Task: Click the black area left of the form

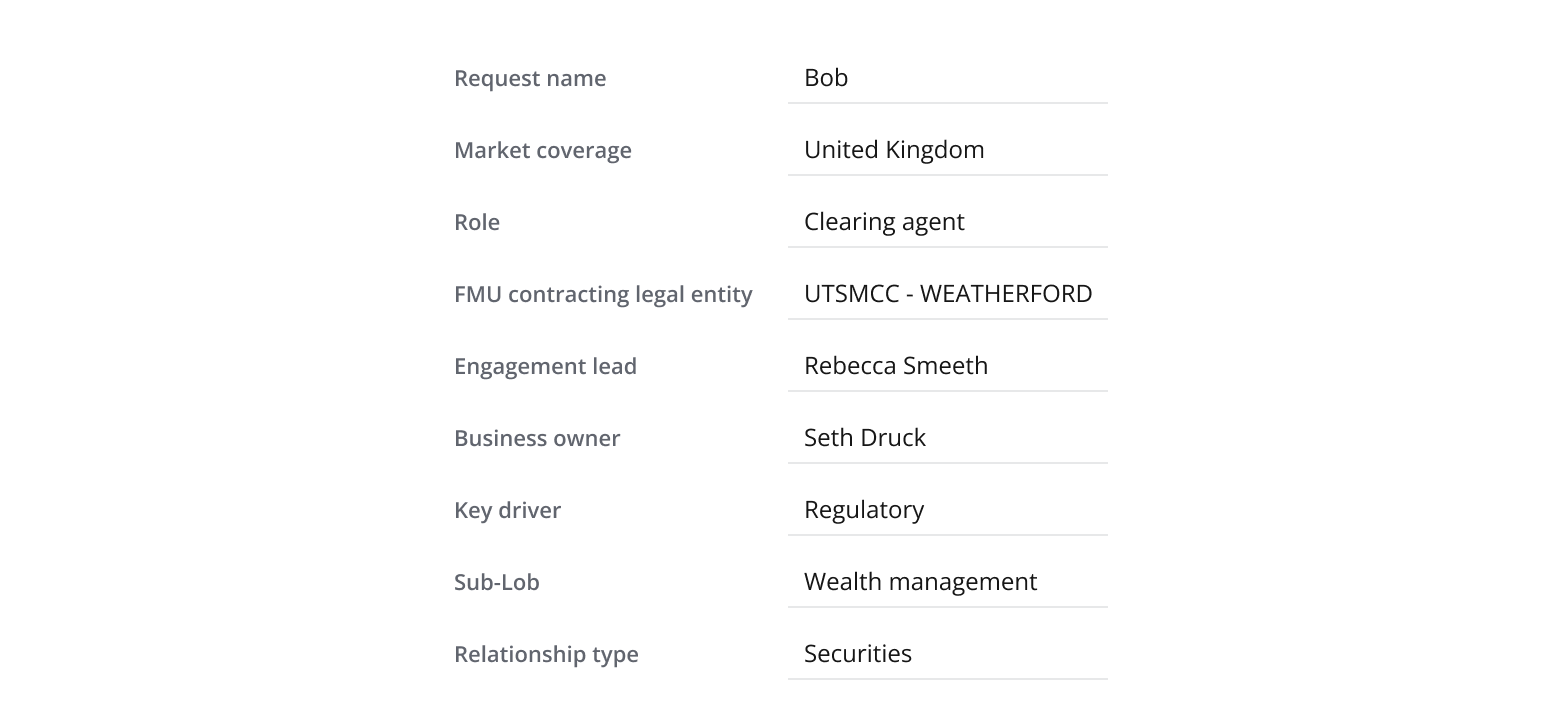Action: coord(200,364)
